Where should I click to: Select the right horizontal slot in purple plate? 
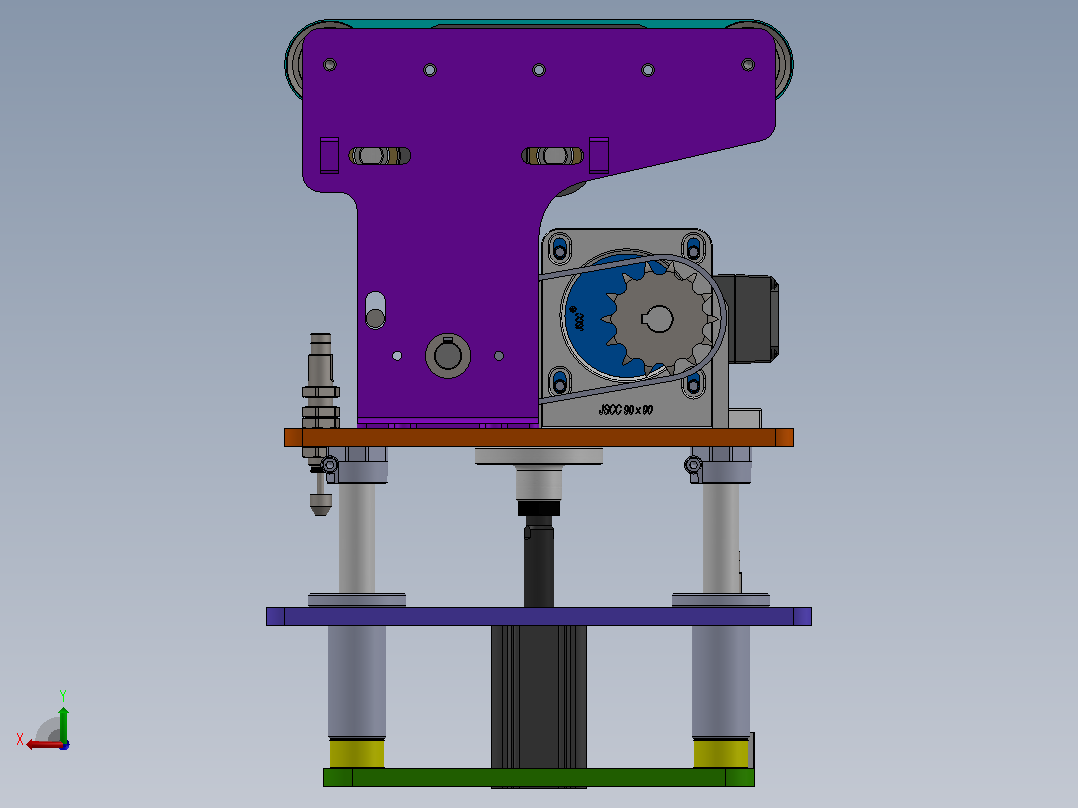pyautogui.click(x=552, y=156)
